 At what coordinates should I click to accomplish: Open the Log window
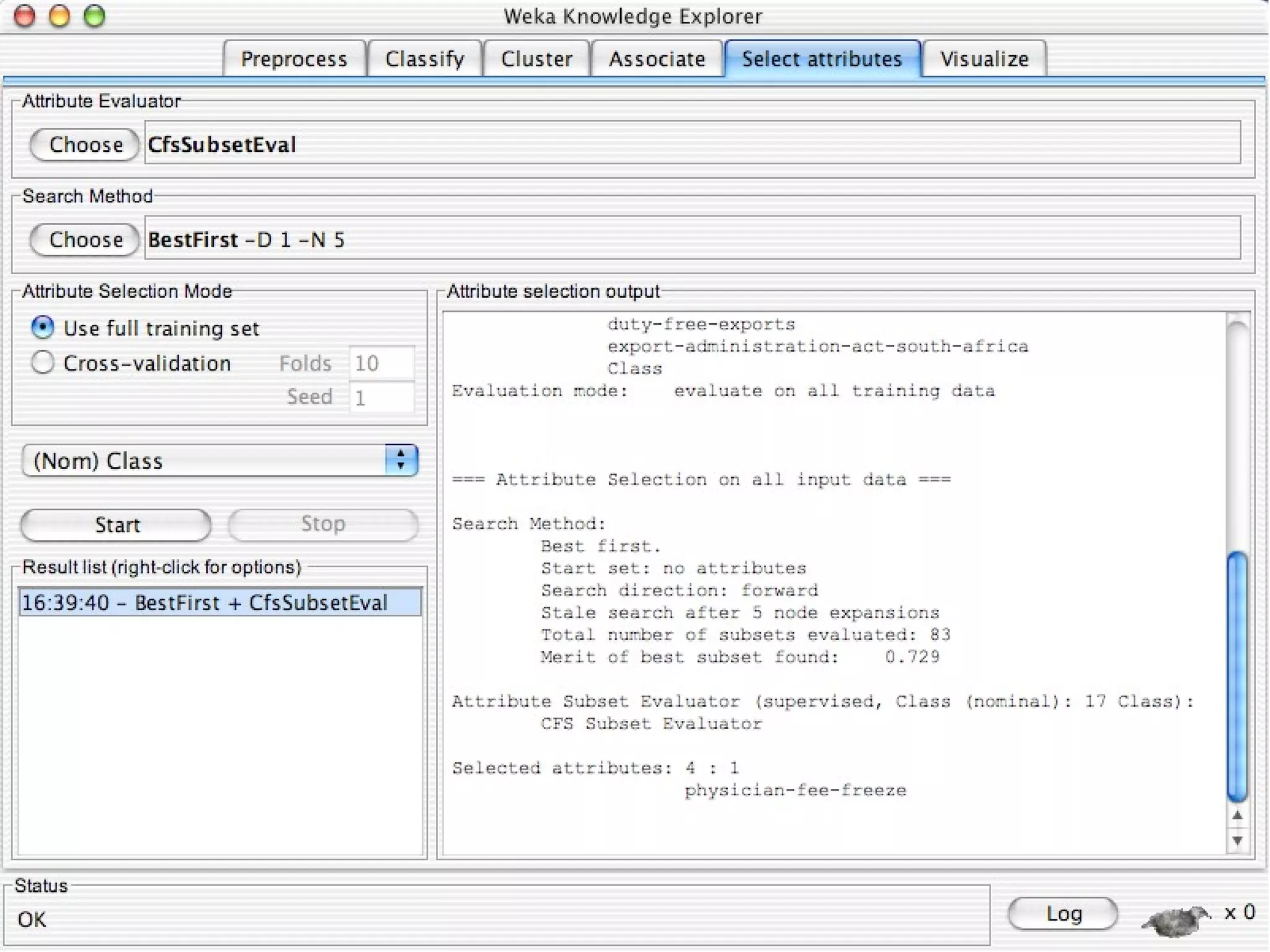(x=1063, y=914)
